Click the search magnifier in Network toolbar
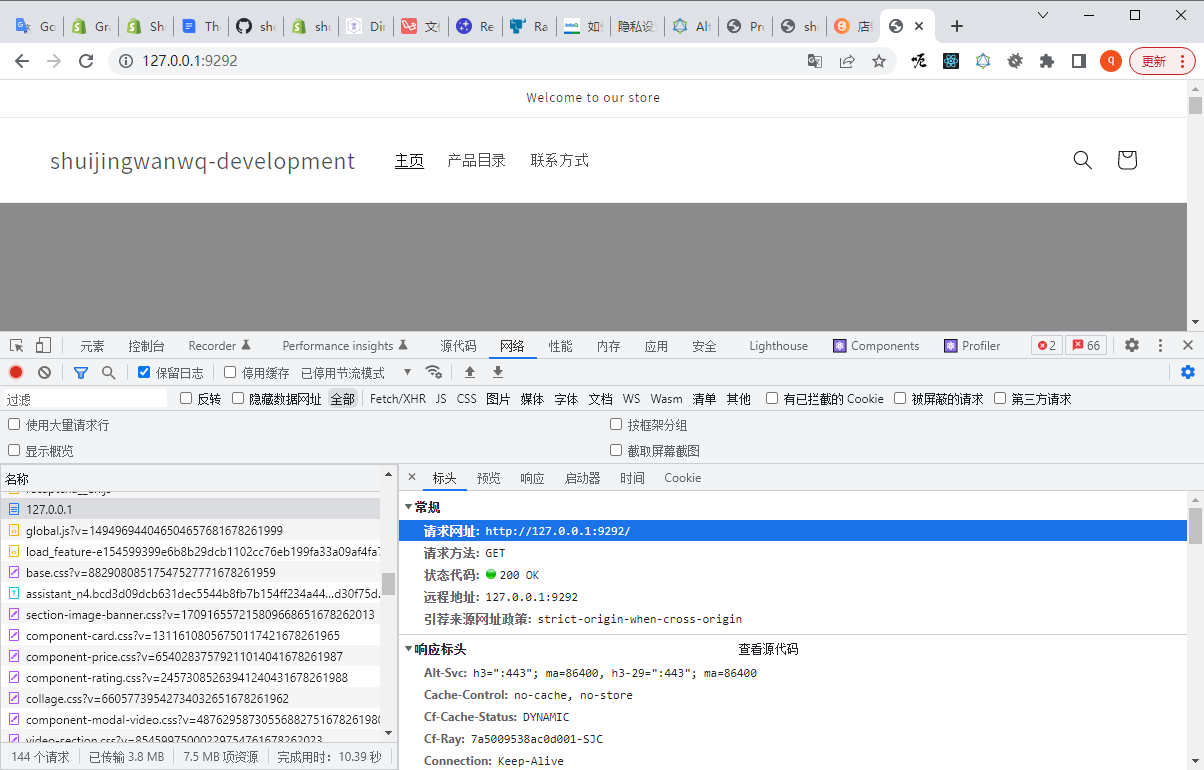 tap(108, 372)
